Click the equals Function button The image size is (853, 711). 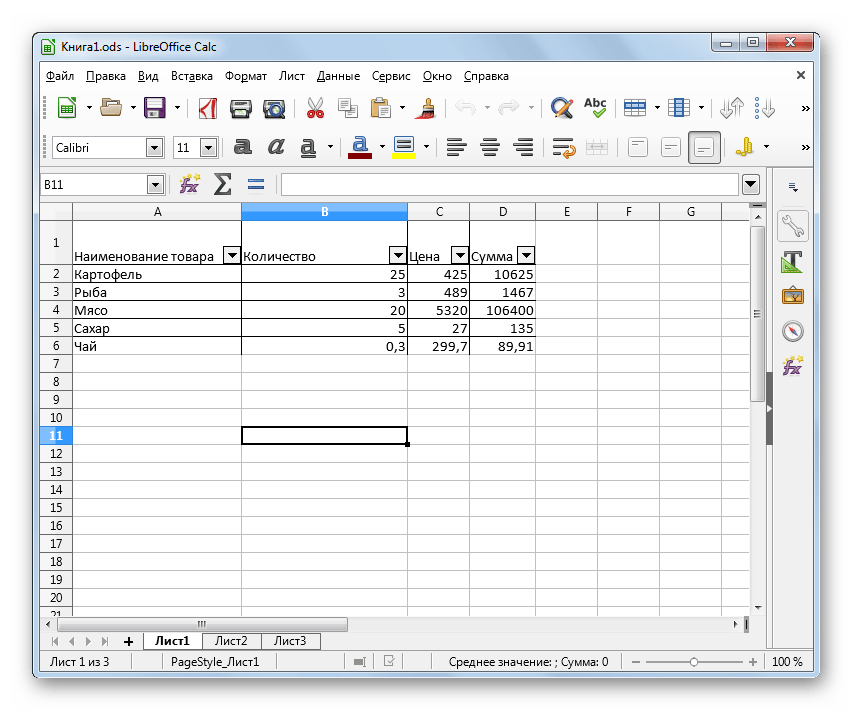tap(256, 185)
